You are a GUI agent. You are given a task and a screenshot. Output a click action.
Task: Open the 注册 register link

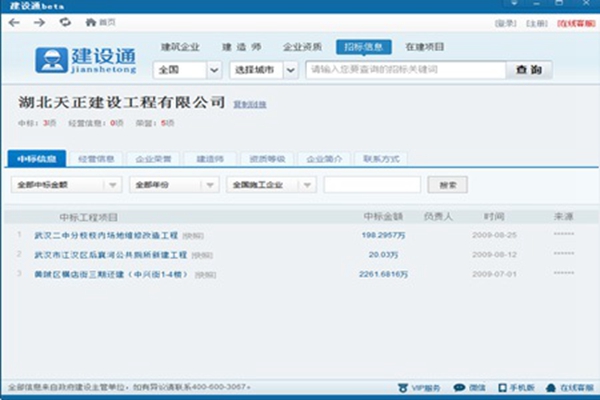(x=536, y=23)
